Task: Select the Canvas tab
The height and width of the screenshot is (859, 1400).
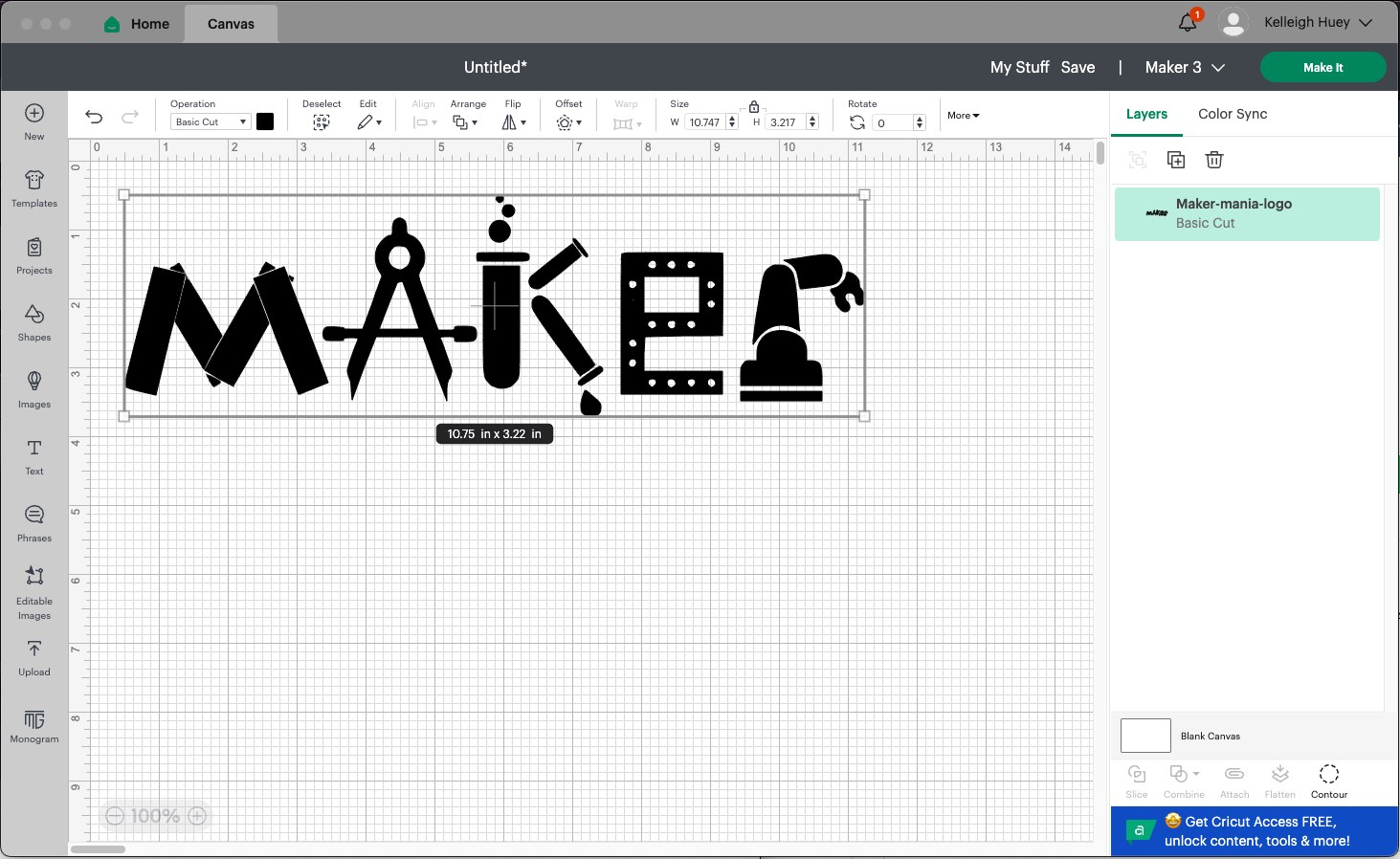Action: tap(231, 24)
